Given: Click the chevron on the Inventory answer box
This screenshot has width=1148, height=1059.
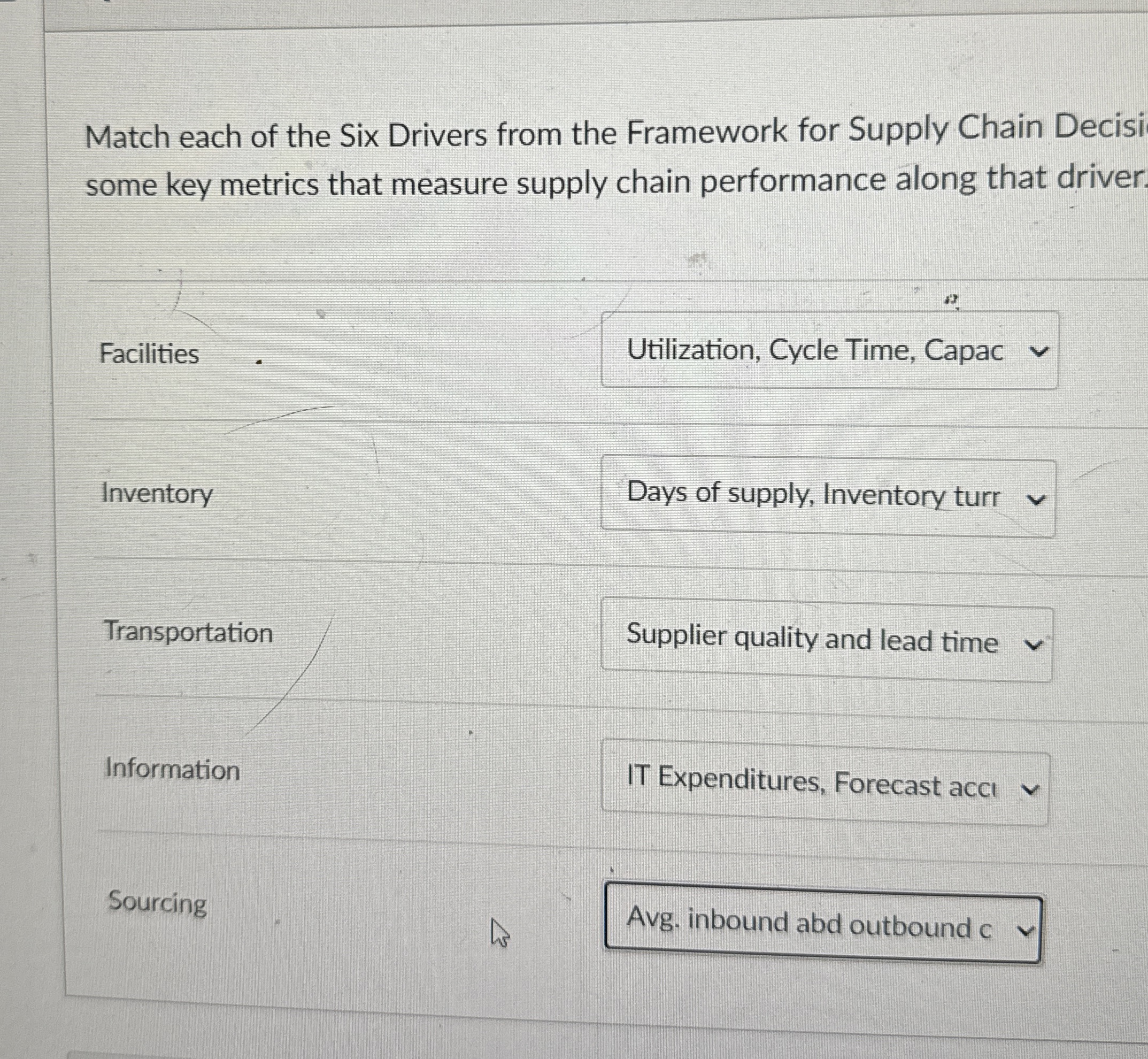Looking at the screenshot, I should tap(1035, 498).
